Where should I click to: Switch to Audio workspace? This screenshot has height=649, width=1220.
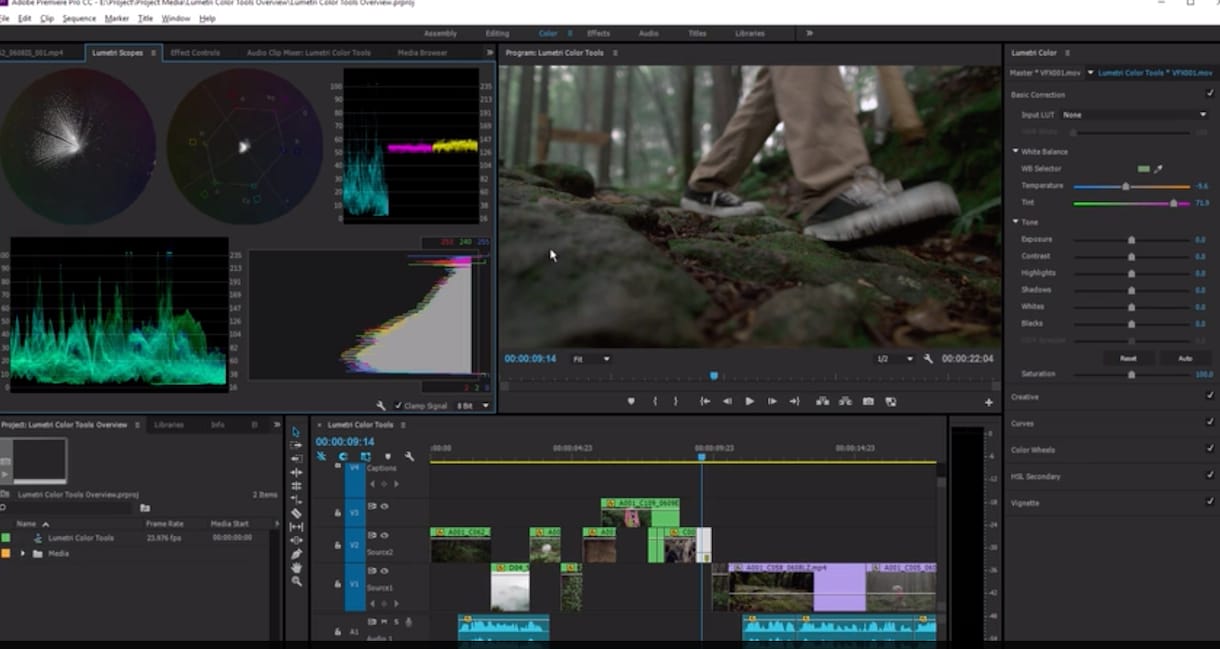pos(648,33)
